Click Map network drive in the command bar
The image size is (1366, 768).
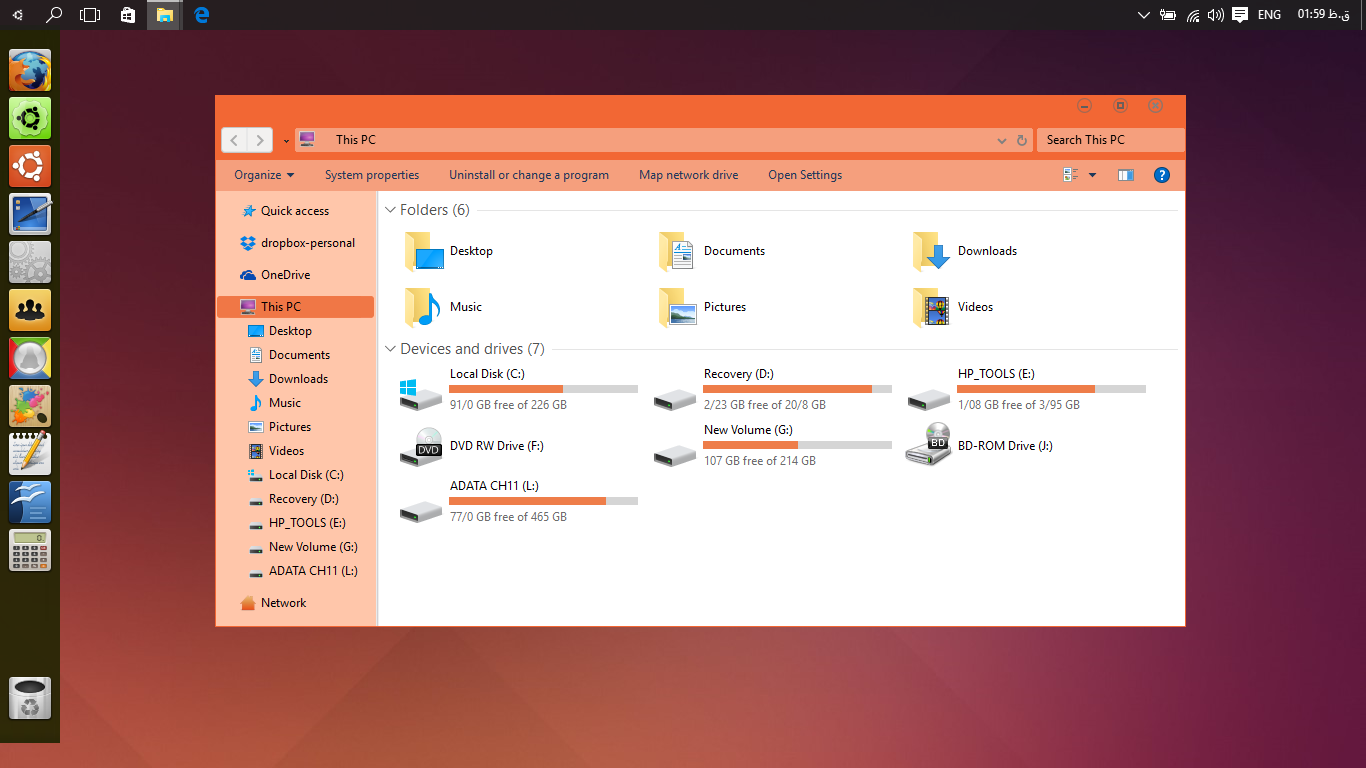pyautogui.click(x=688, y=174)
